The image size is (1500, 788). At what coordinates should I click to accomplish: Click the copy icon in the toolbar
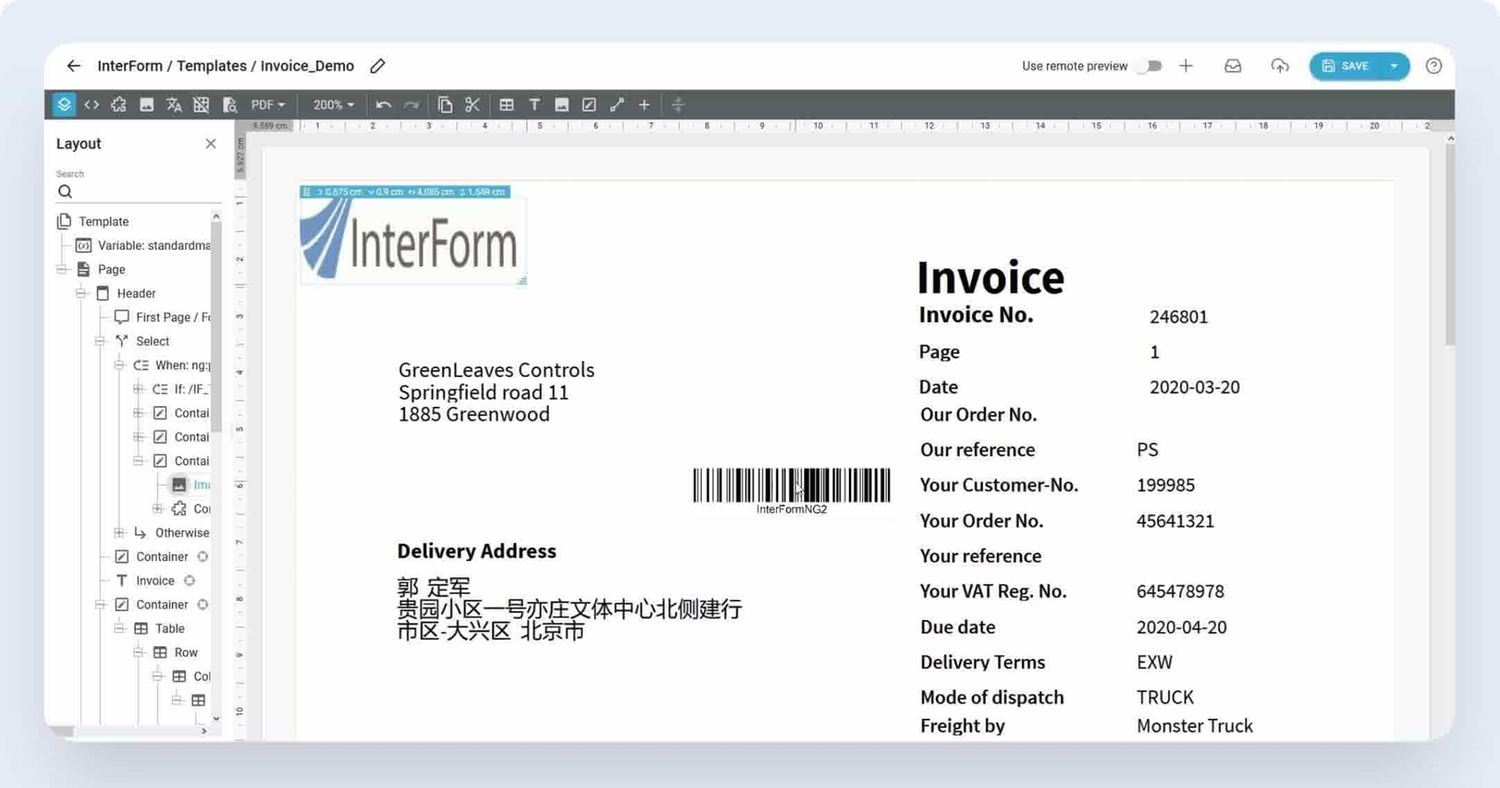pyautogui.click(x=443, y=104)
